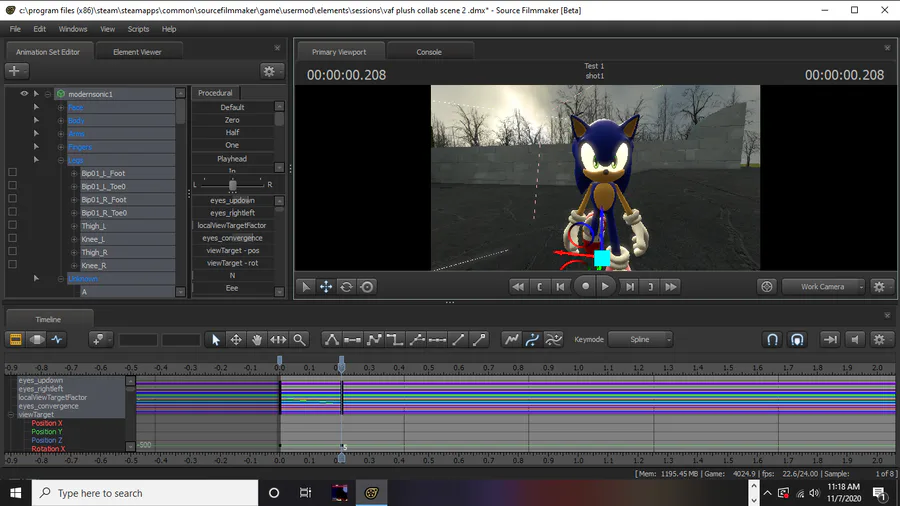Image resolution: width=900 pixels, height=506 pixels.
Task: Tick the checkbox beside Bip01_L_Toe0
Action: (x=13, y=185)
